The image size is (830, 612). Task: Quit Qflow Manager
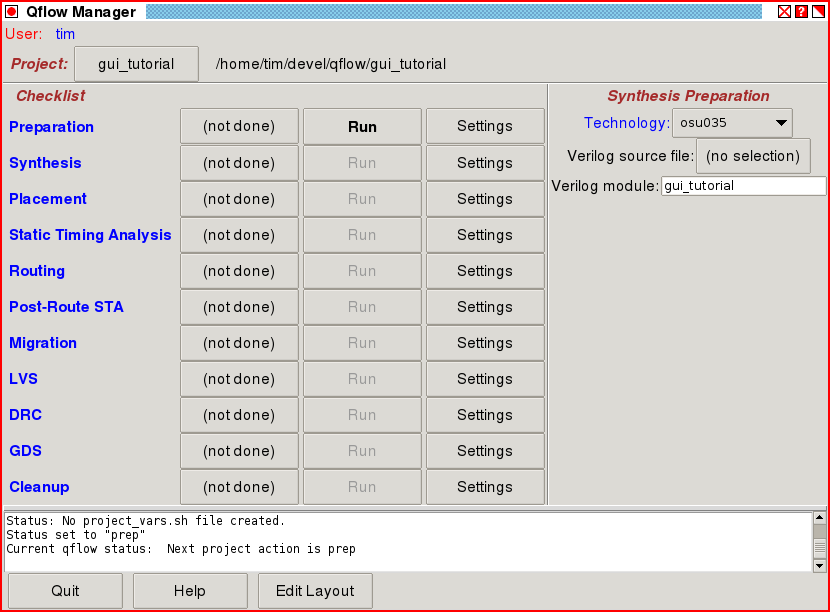[65, 591]
